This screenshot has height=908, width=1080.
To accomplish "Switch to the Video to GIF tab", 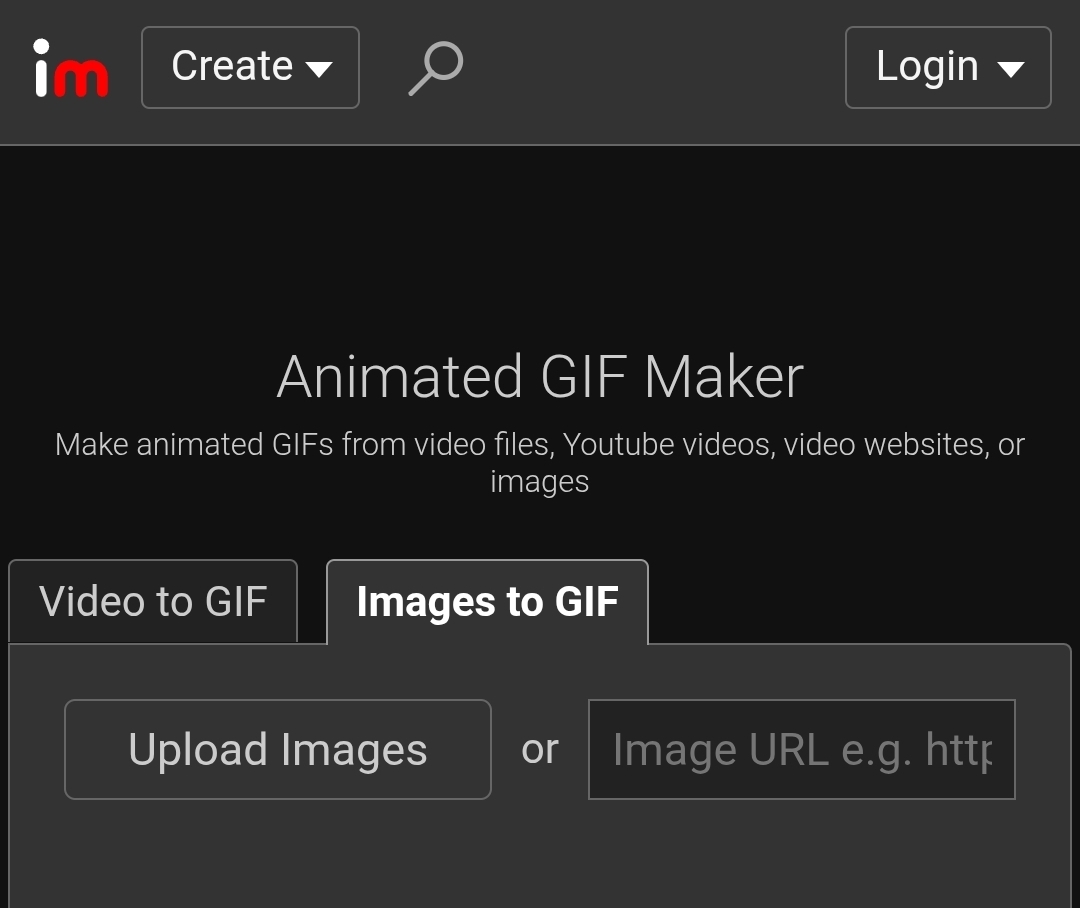I will [153, 601].
